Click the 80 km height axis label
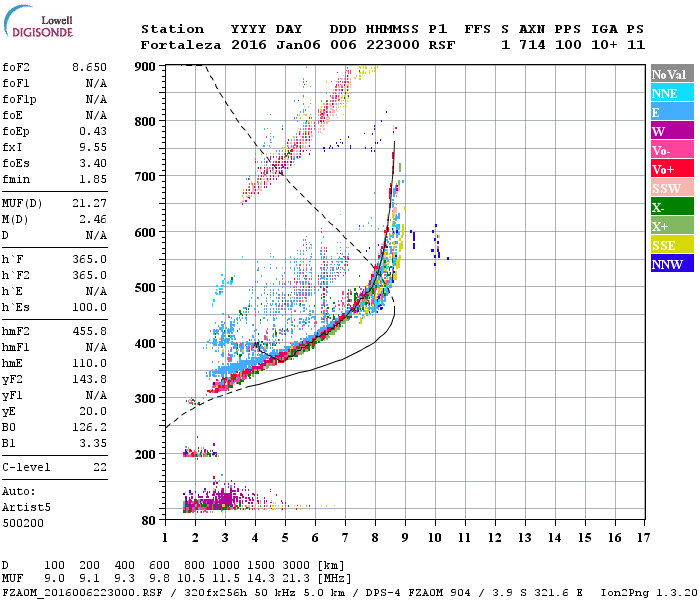 coord(148,520)
